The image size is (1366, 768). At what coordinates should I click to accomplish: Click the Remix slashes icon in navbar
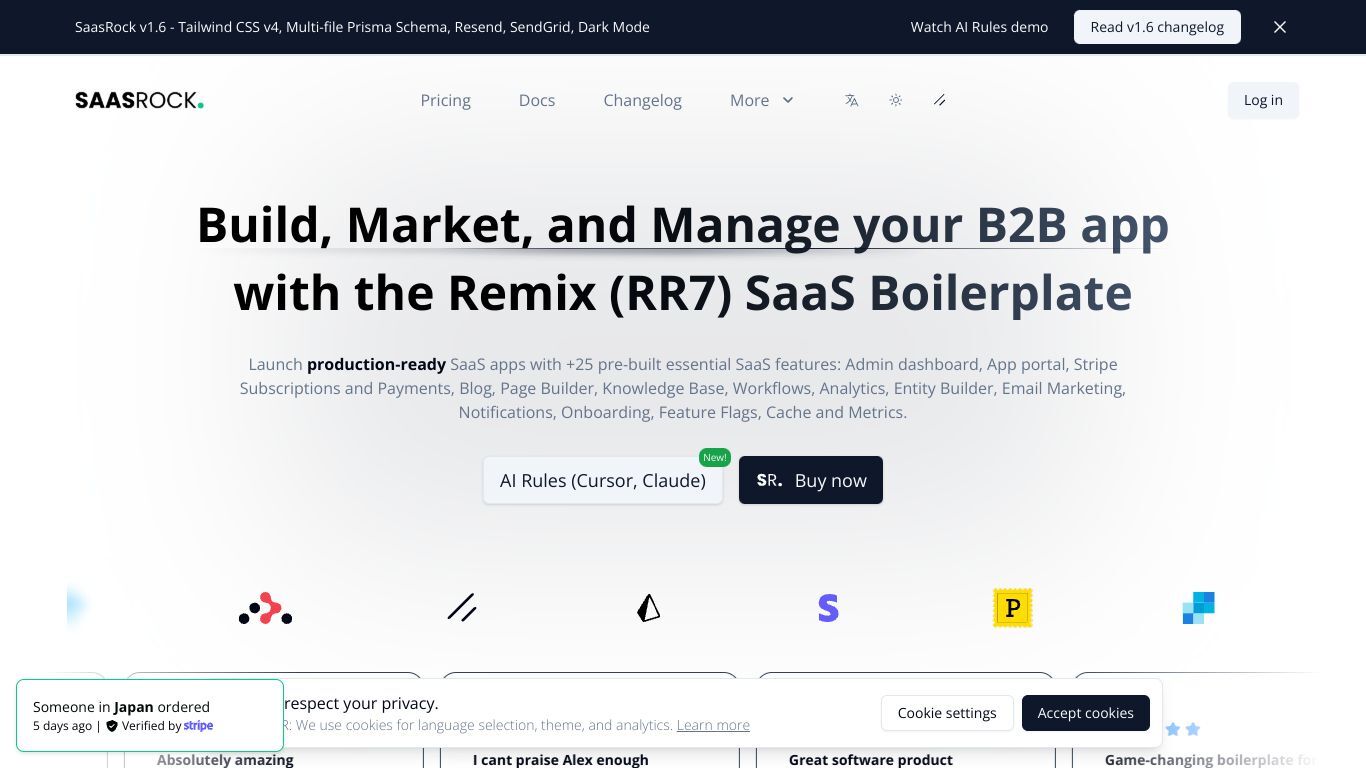[x=940, y=100]
